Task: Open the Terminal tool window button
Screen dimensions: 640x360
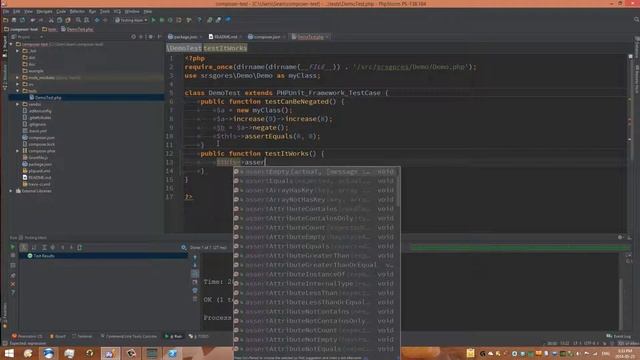Action: click(x=82, y=336)
